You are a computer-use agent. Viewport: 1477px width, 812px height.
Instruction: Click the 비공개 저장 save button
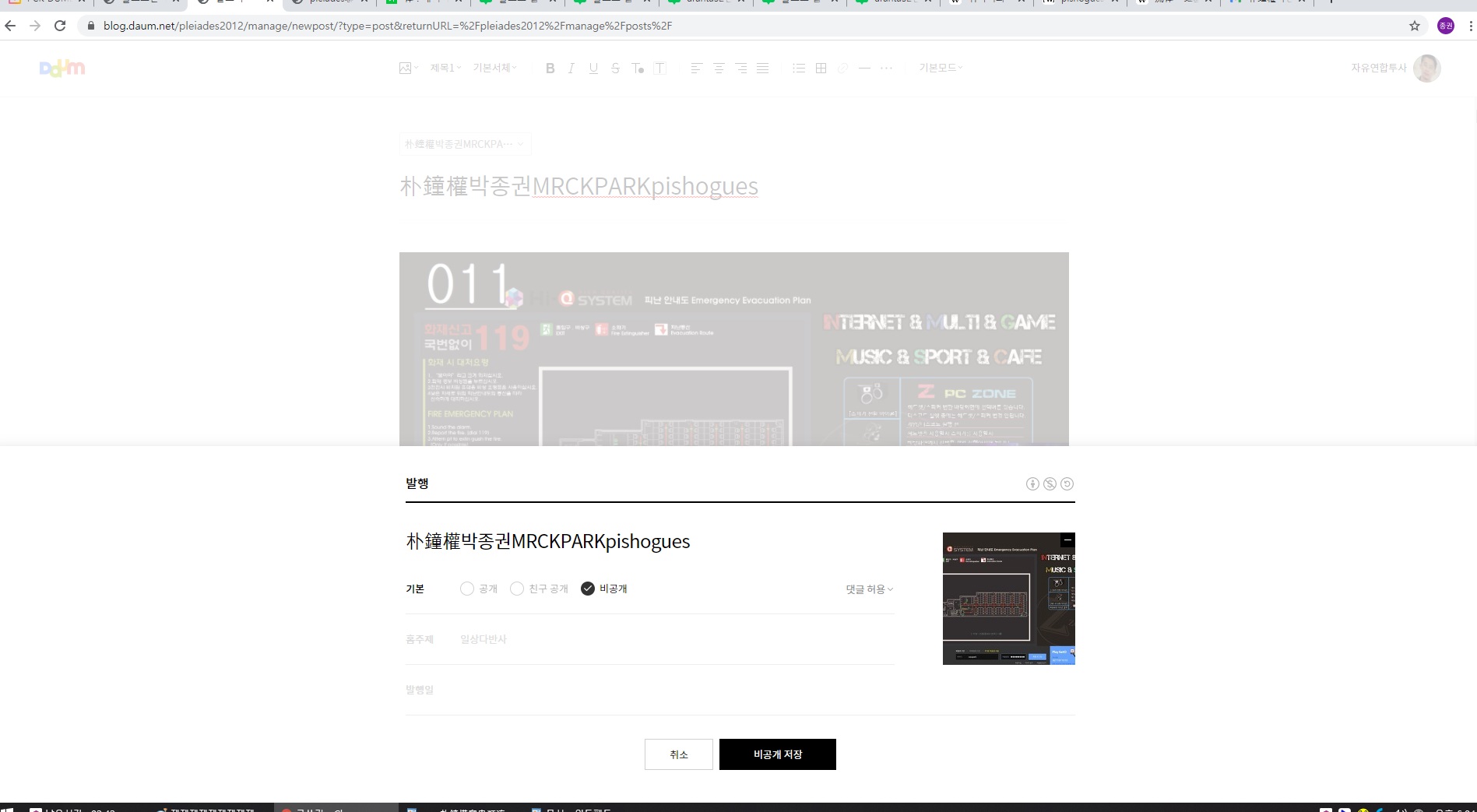pyautogui.click(x=778, y=754)
